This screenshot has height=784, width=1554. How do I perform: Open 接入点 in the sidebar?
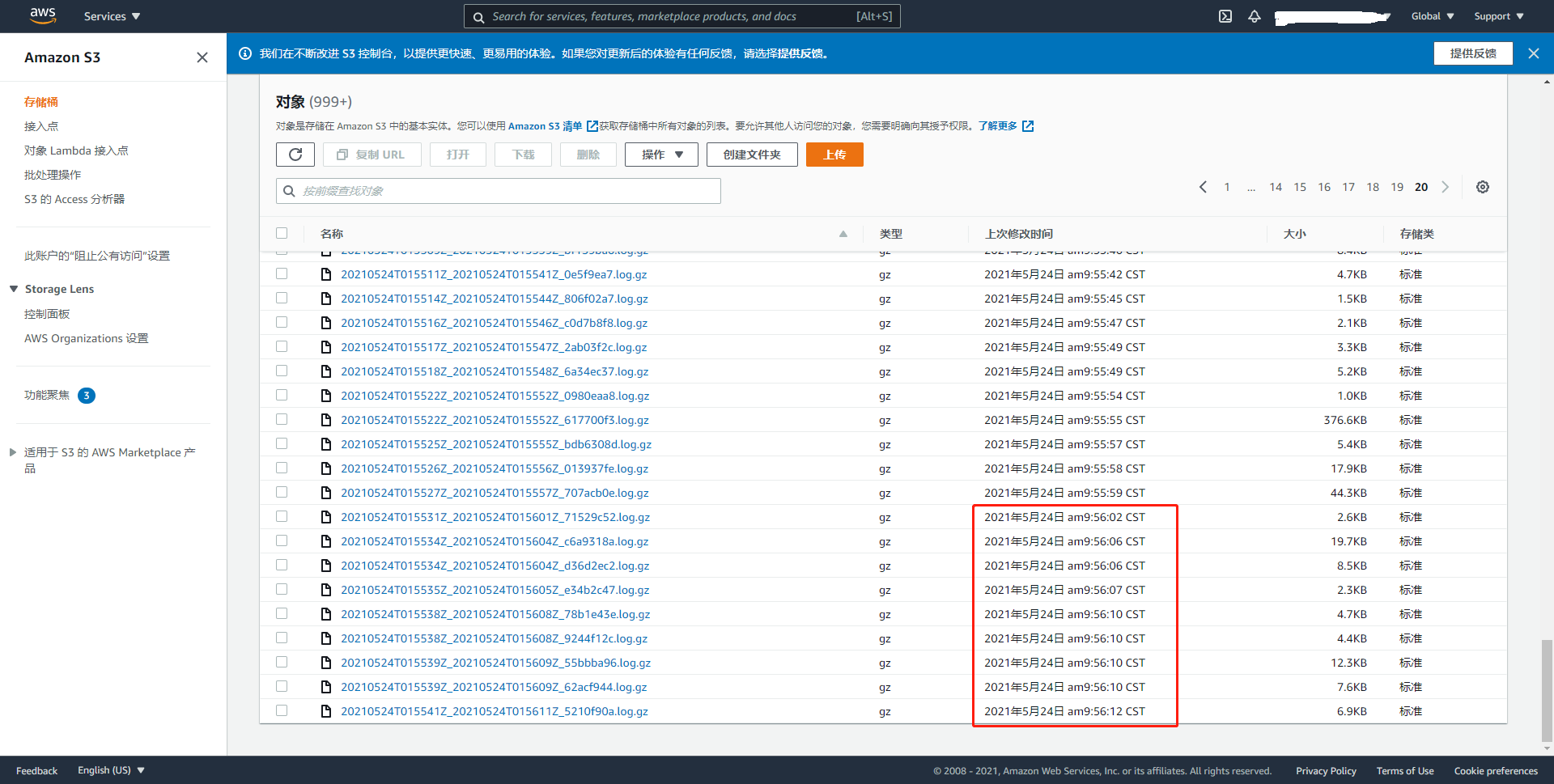[41, 126]
